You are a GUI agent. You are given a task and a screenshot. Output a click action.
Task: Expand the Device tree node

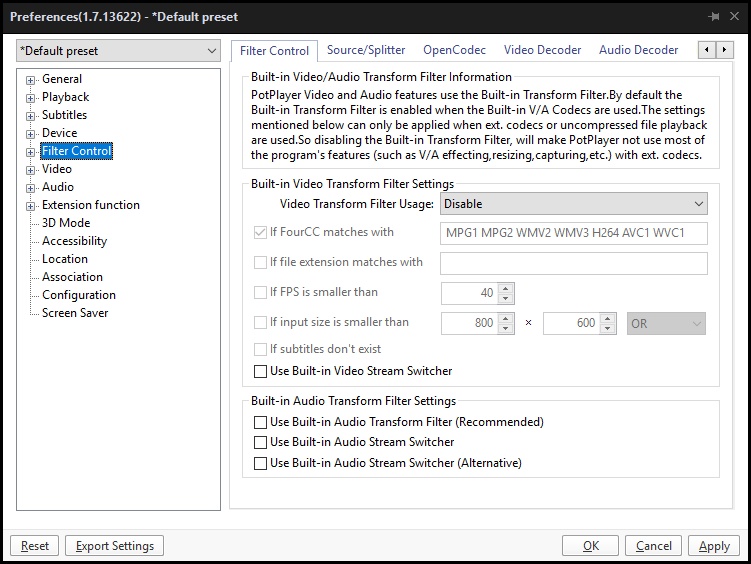coord(30,134)
